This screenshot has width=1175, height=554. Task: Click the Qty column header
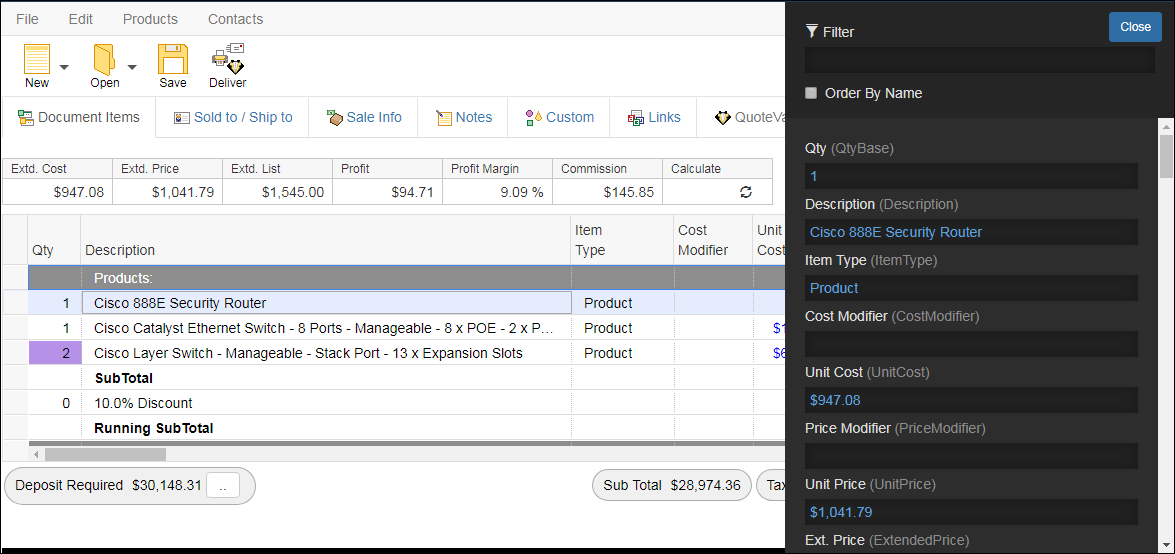coord(55,240)
